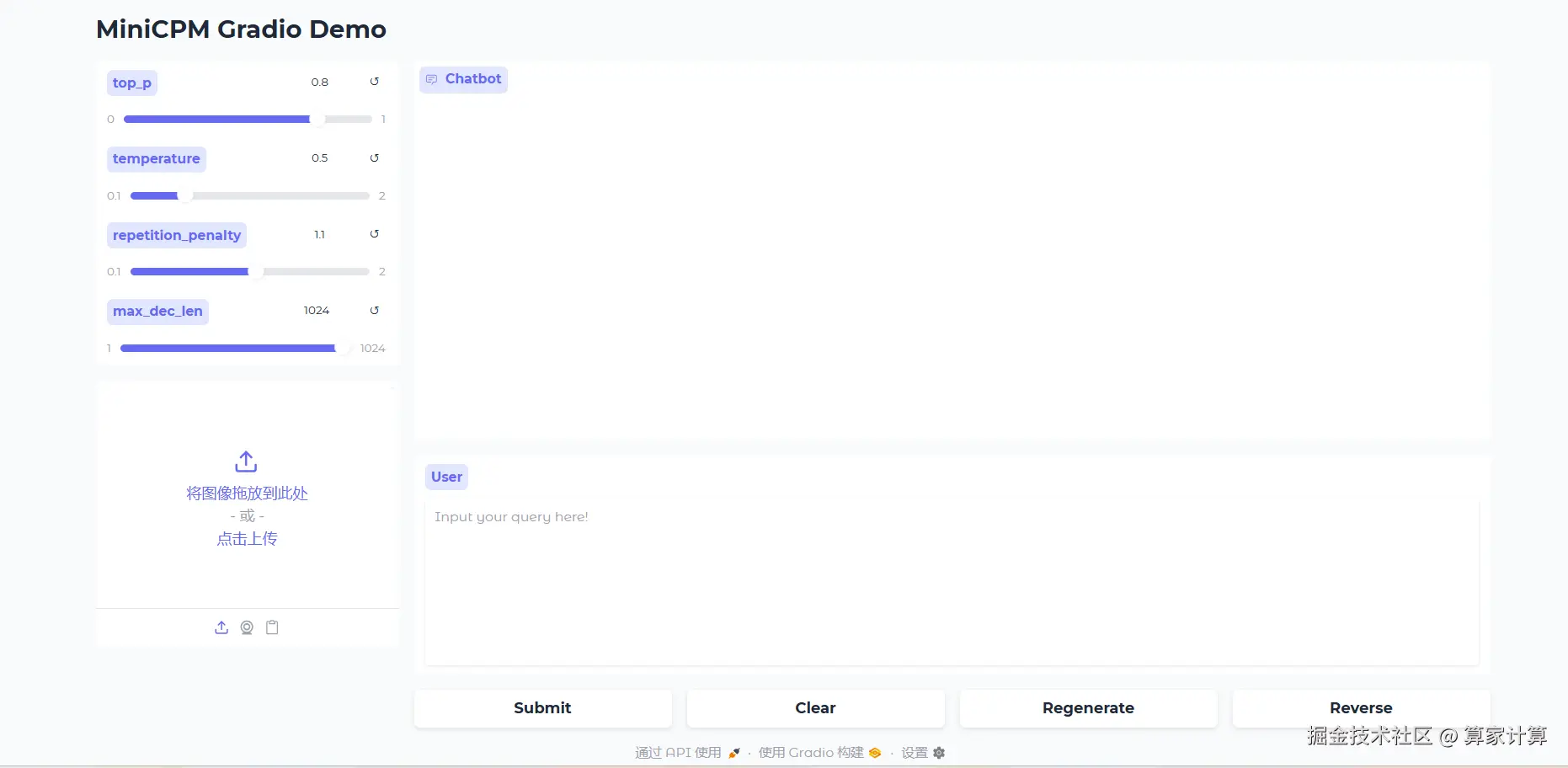Clear the conversation
1568x768 pixels.
pyautogui.click(x=816, y=708)
